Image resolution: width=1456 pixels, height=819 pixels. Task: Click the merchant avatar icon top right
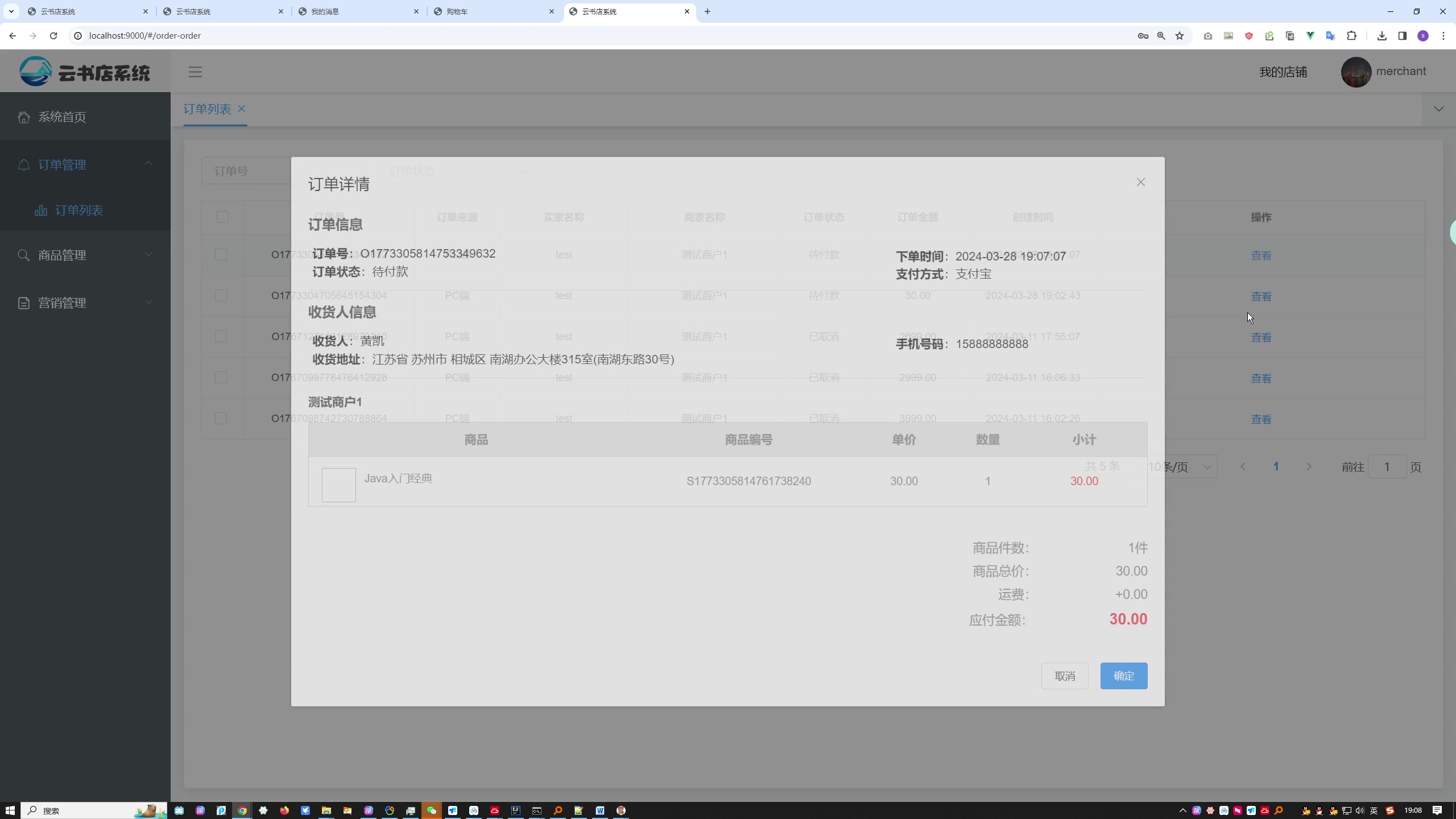[1357, 72]
